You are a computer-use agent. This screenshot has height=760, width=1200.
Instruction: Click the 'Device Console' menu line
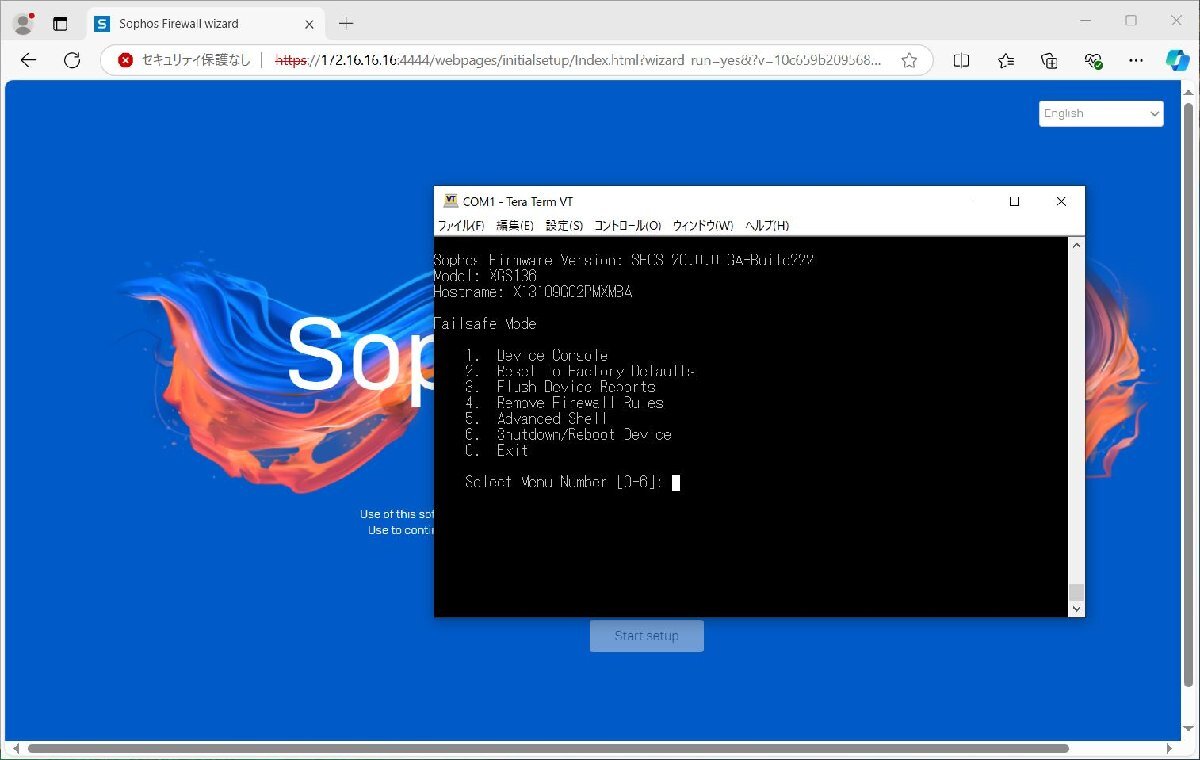pos(537,355)
